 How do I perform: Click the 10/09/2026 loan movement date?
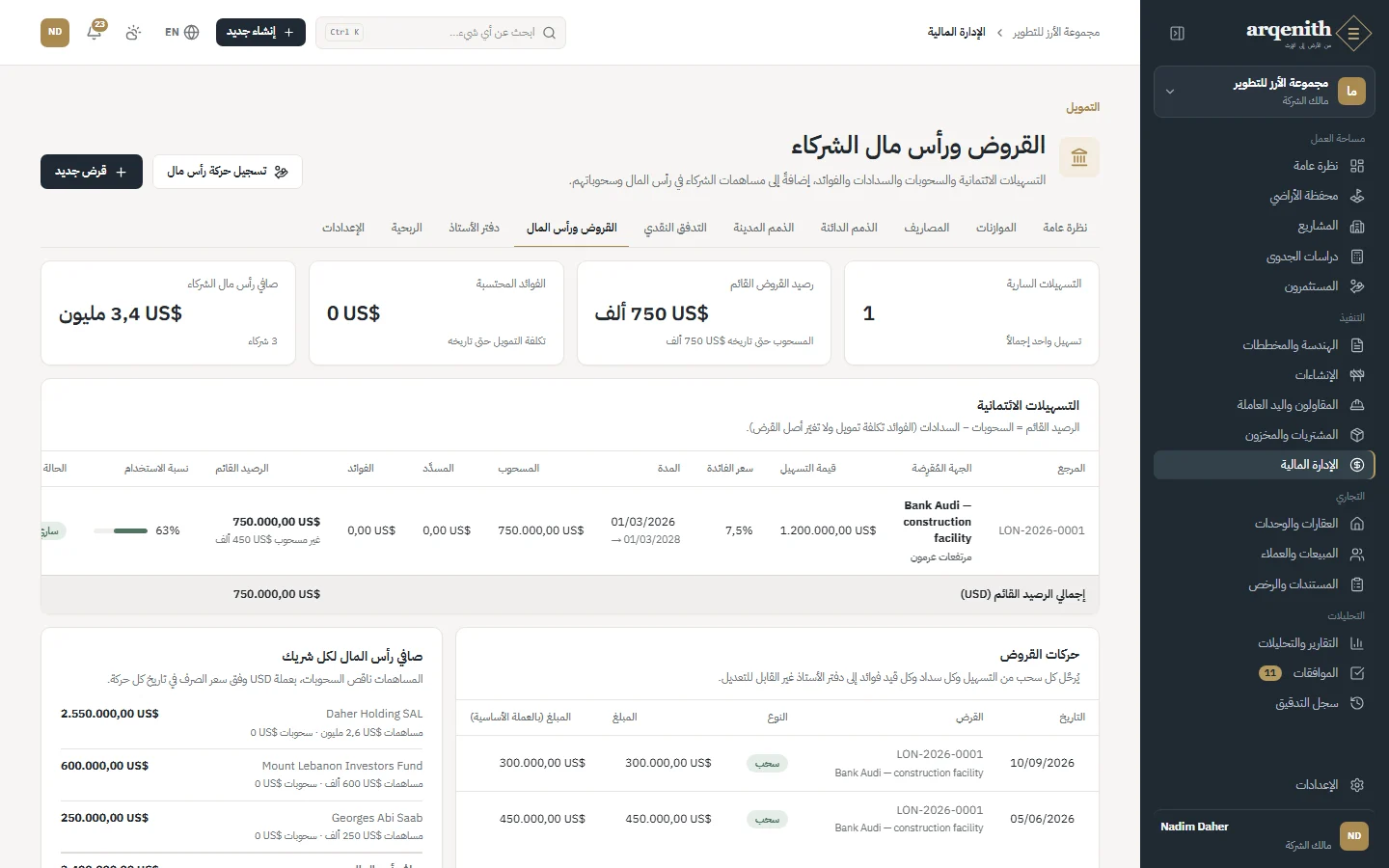click(1042, 763)
